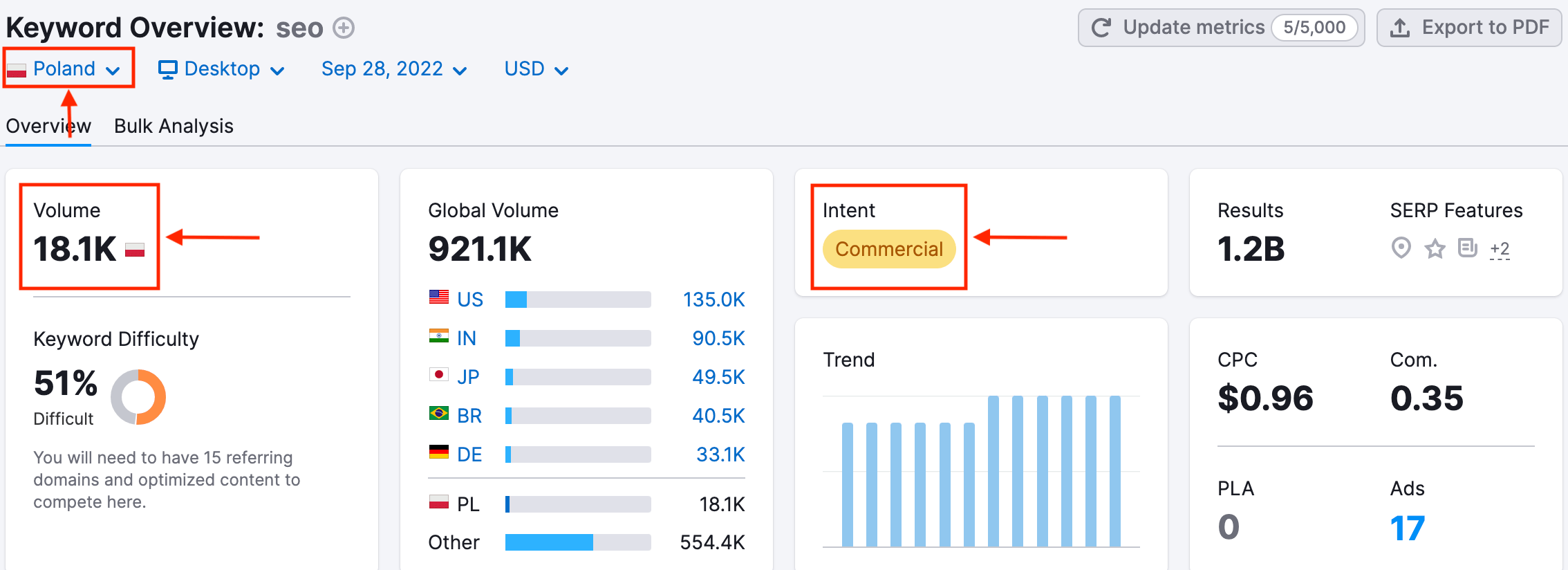Click the JP country link
The width and height of the screenshot is (1568, 570).
468,377
